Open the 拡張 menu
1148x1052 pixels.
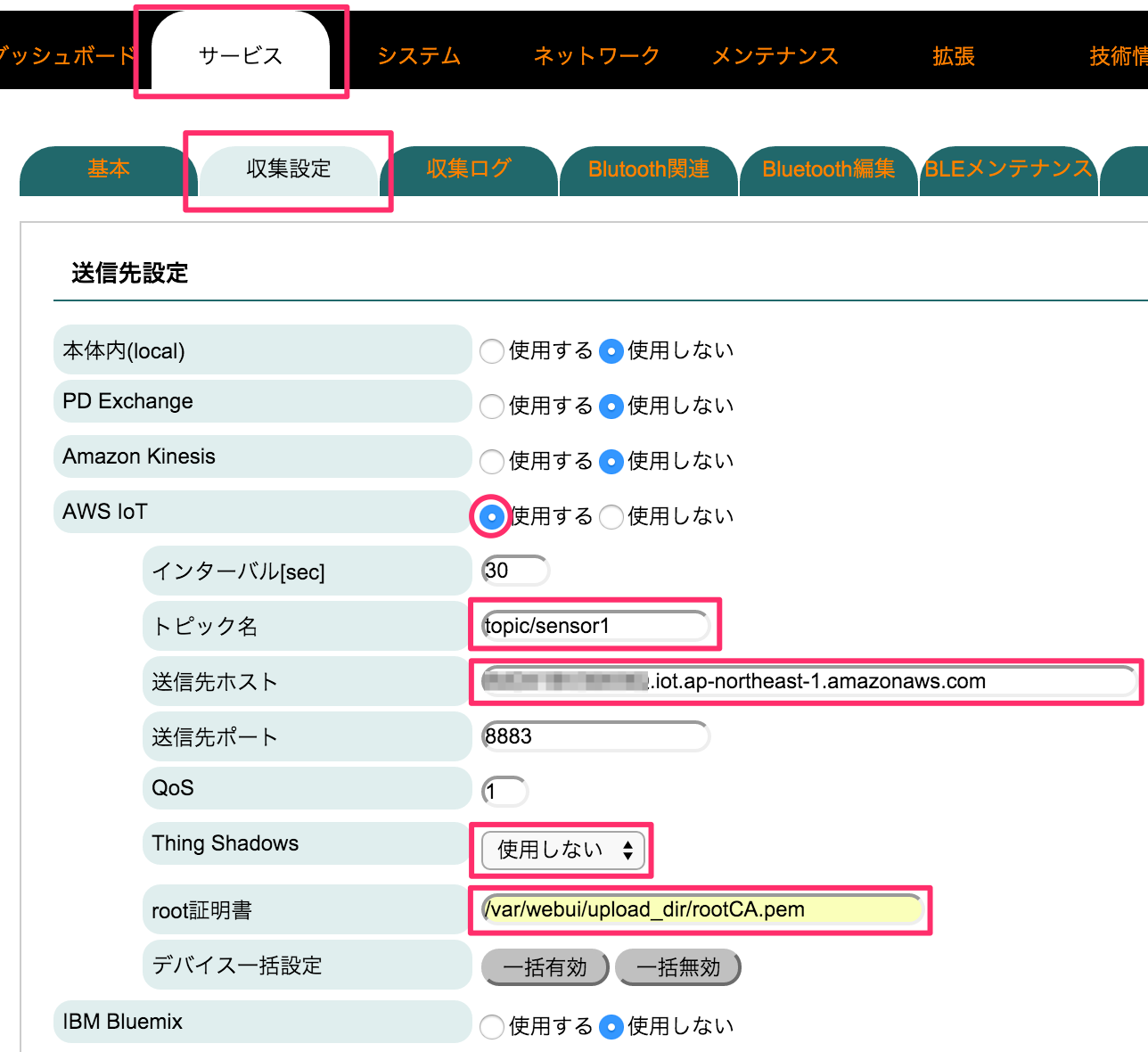[953, 55]
